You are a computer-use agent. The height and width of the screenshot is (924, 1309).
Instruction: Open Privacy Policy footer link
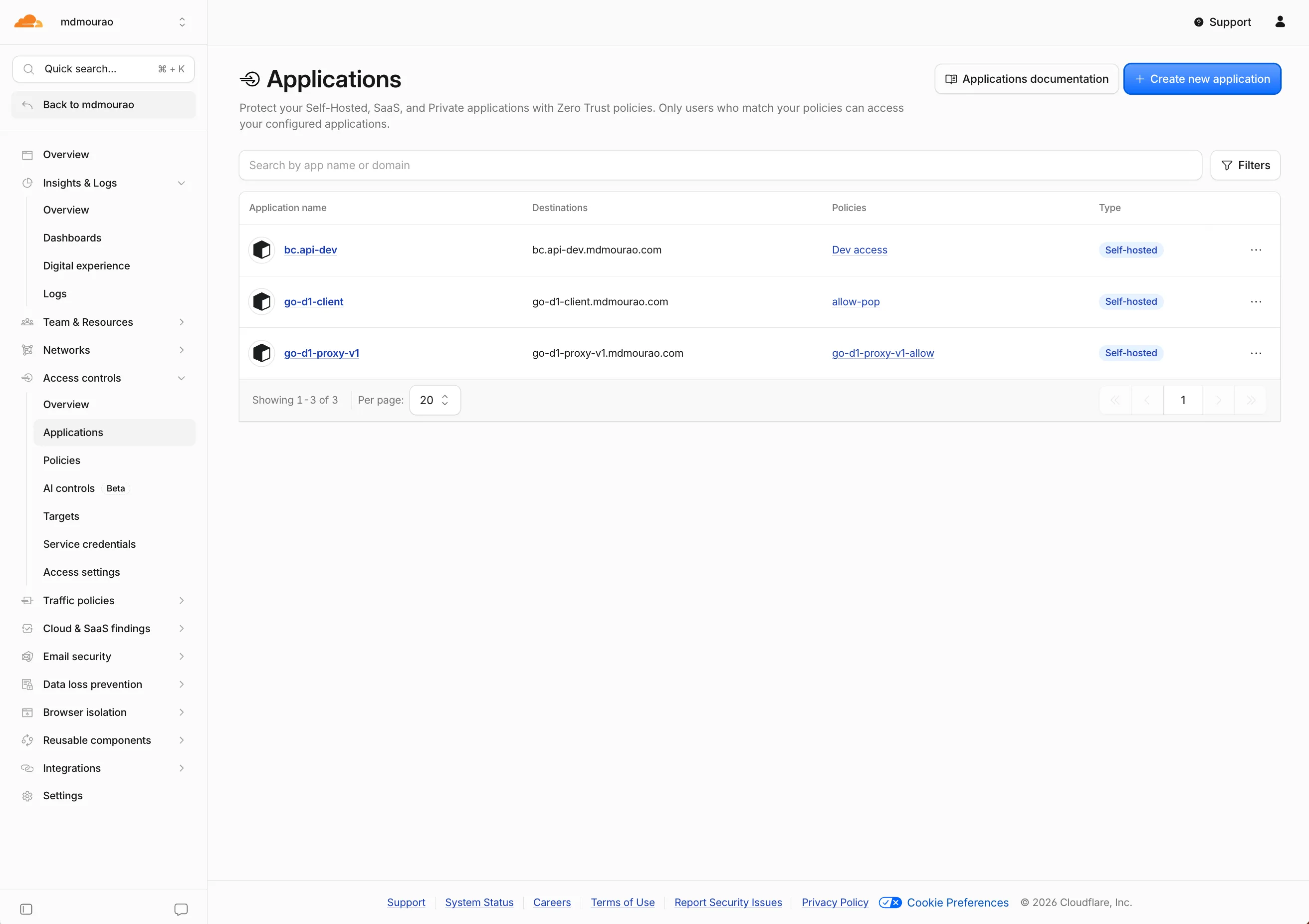[835, 903]
